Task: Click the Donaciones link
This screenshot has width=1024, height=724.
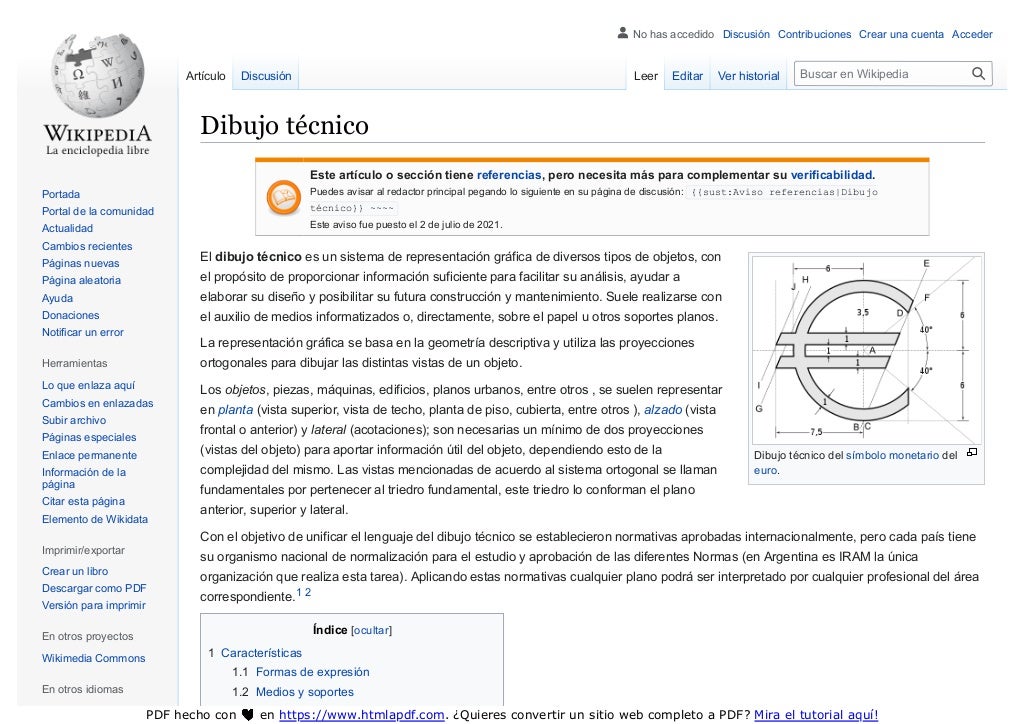Action: [x=71, y=315]
